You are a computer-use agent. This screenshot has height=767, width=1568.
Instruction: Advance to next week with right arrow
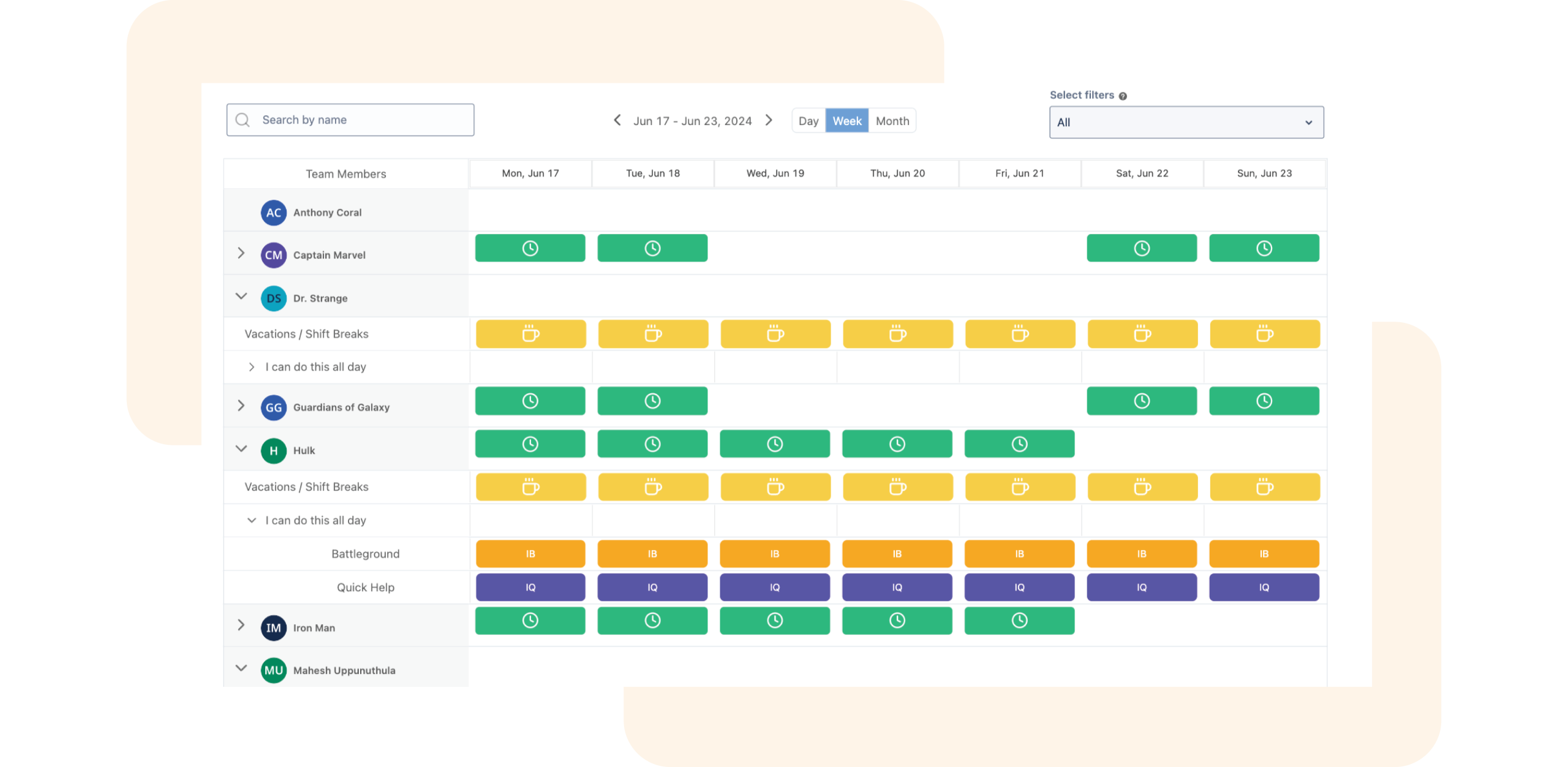(769, 120)
